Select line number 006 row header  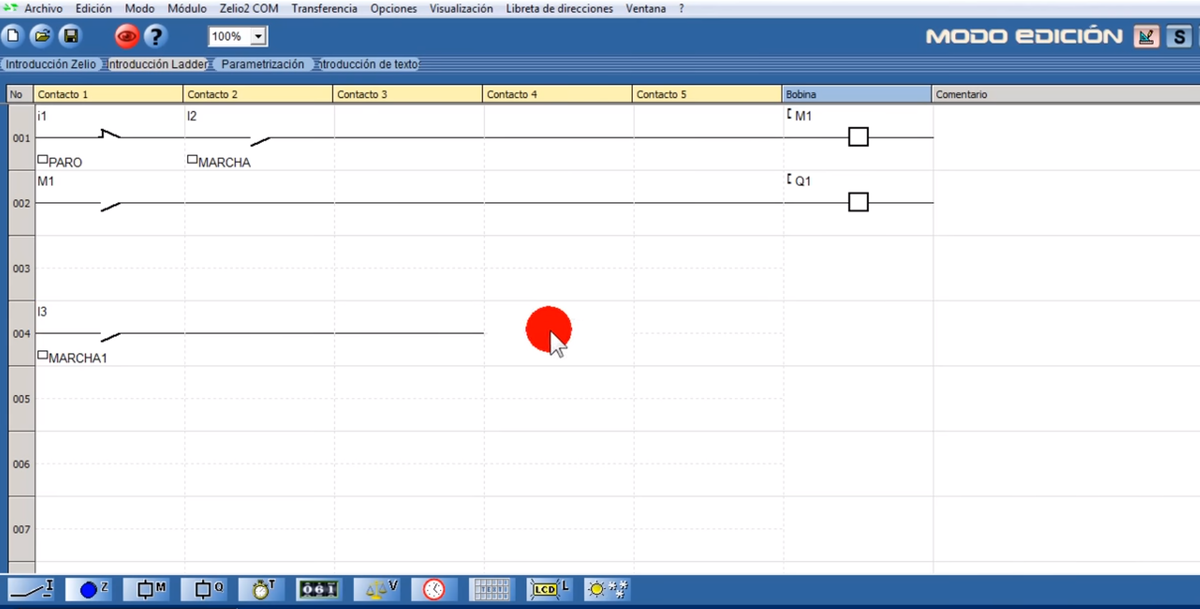(x=21, y=464)
